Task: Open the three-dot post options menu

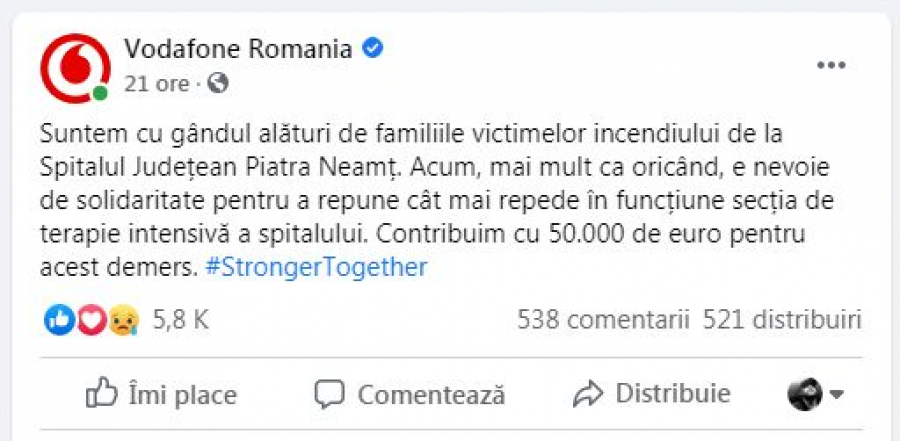Action: click(831, 65)
